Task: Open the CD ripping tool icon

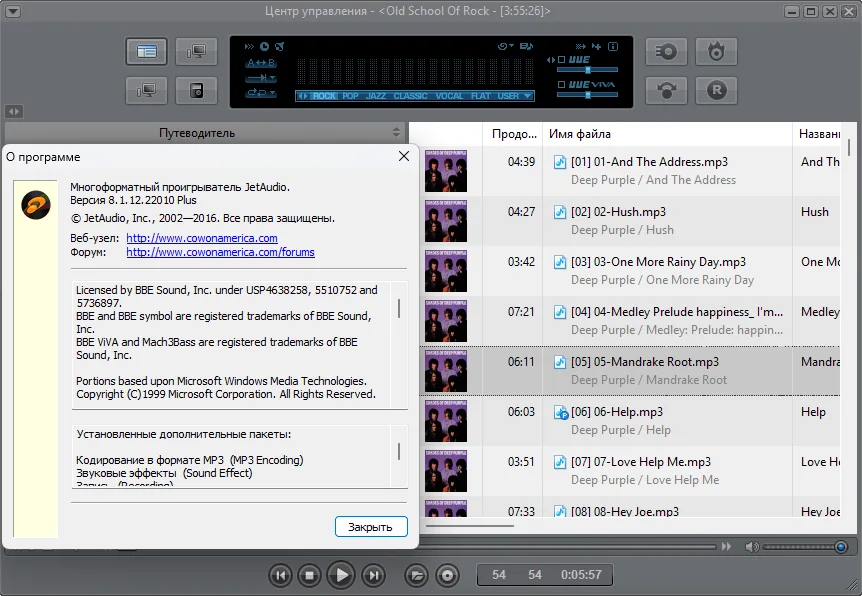Action: (666, 52)
